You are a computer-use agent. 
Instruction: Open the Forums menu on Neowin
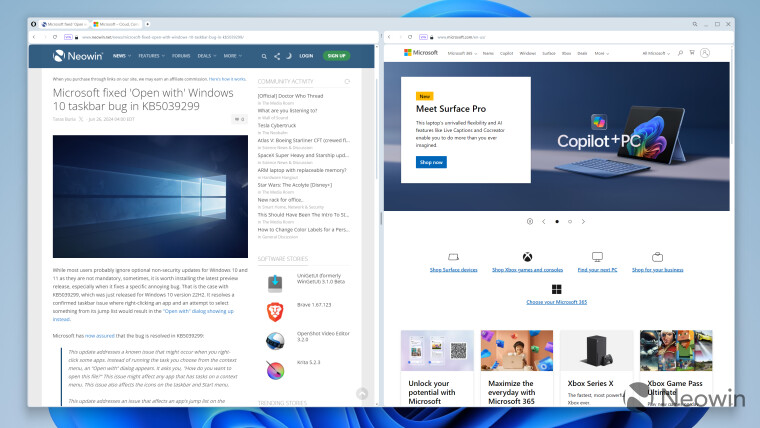point(183,56)
